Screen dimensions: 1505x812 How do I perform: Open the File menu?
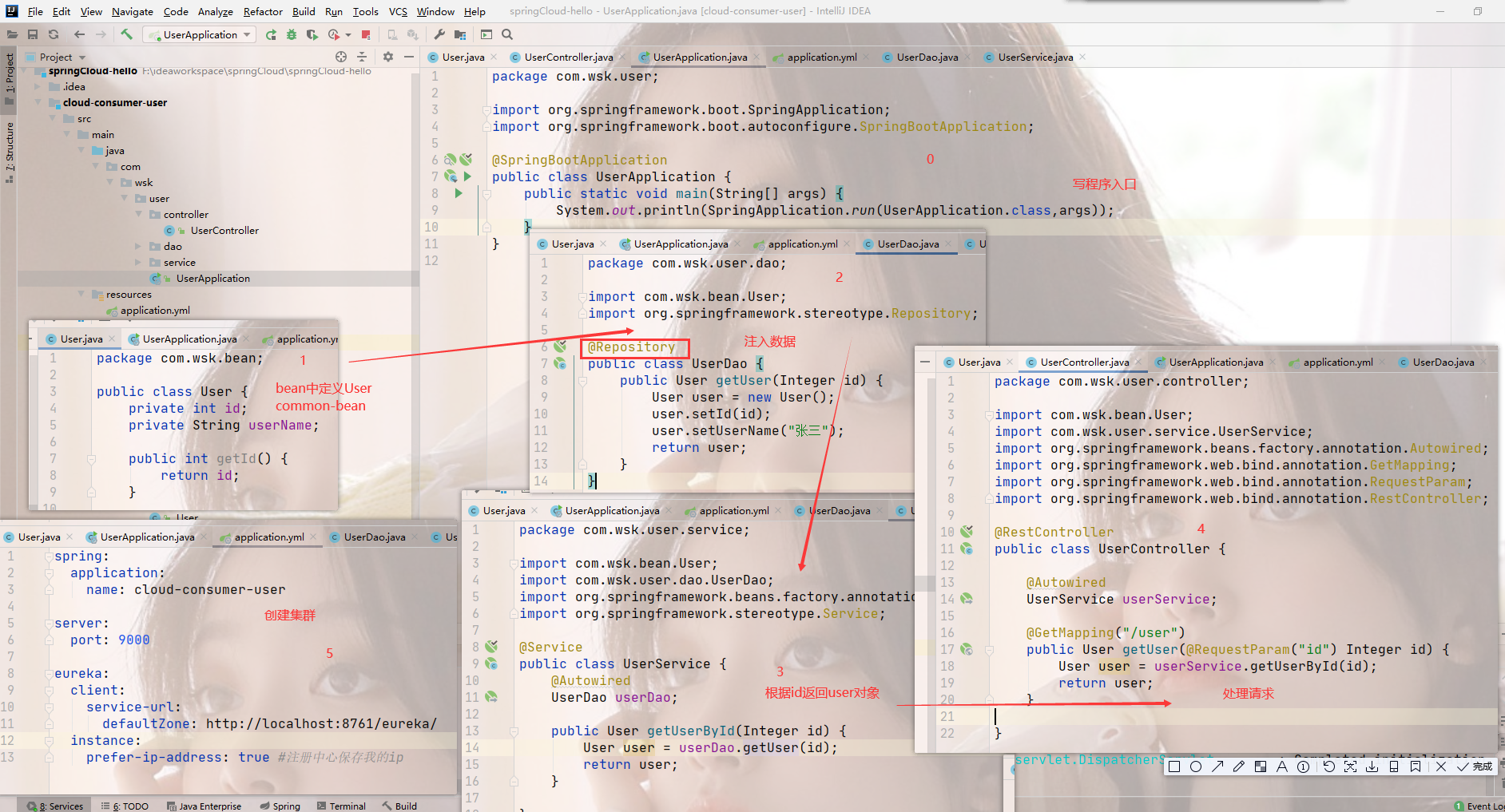35,11
